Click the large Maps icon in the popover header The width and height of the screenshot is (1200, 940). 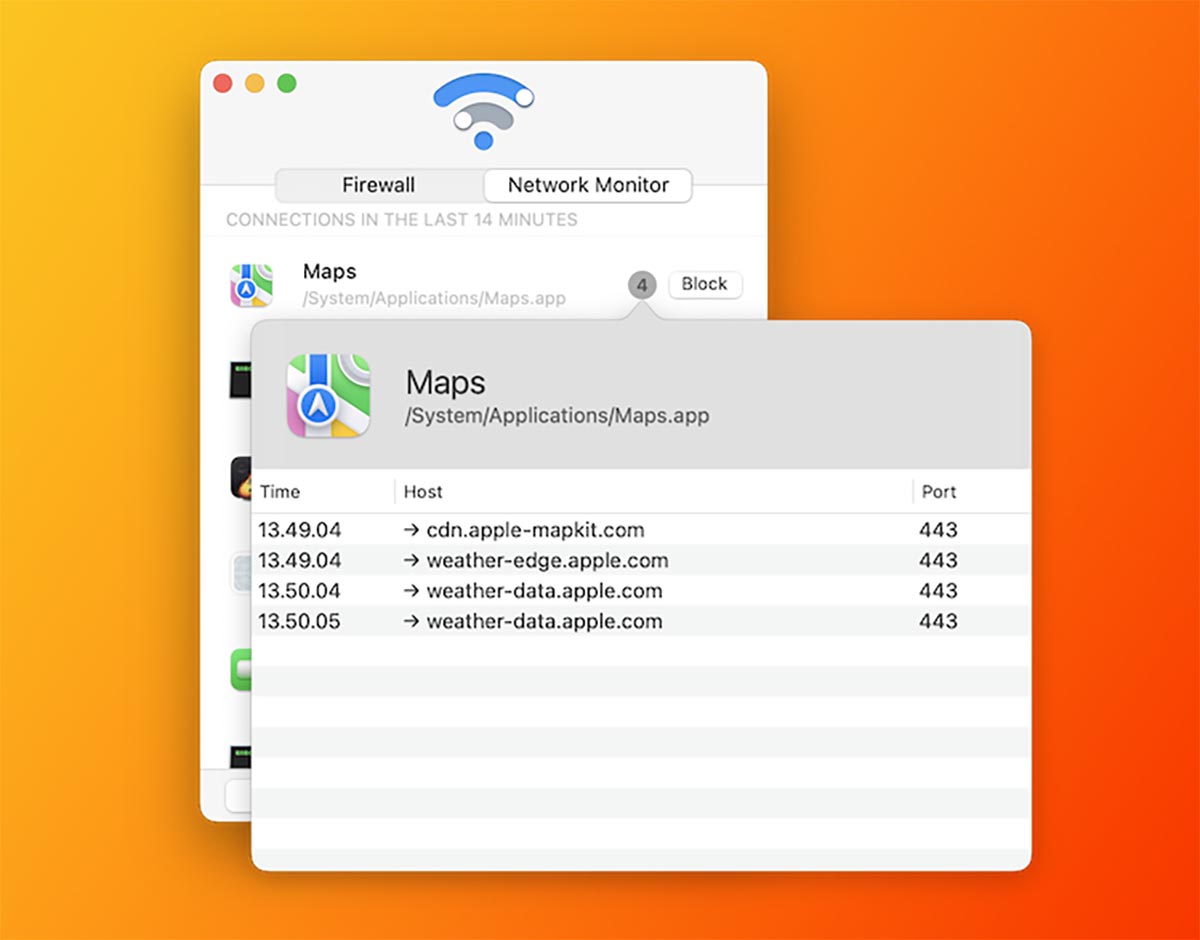point(329,395)
